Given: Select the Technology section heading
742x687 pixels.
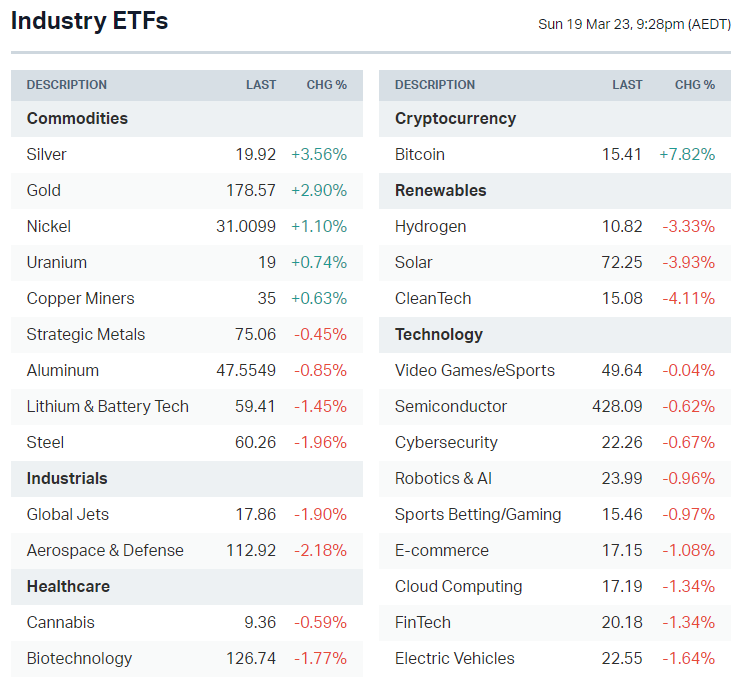Looking at the screenshot, I should (439, 334).
